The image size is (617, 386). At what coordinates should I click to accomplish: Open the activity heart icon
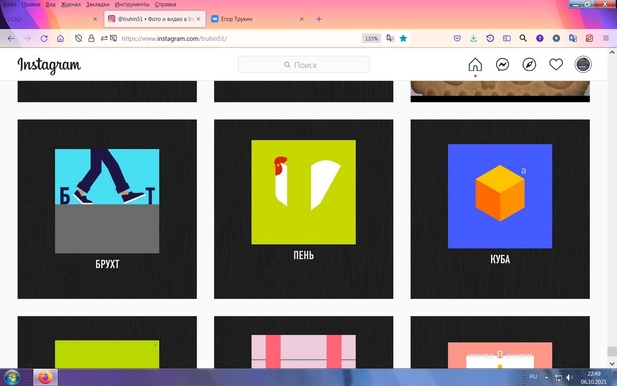coord(556,64)
